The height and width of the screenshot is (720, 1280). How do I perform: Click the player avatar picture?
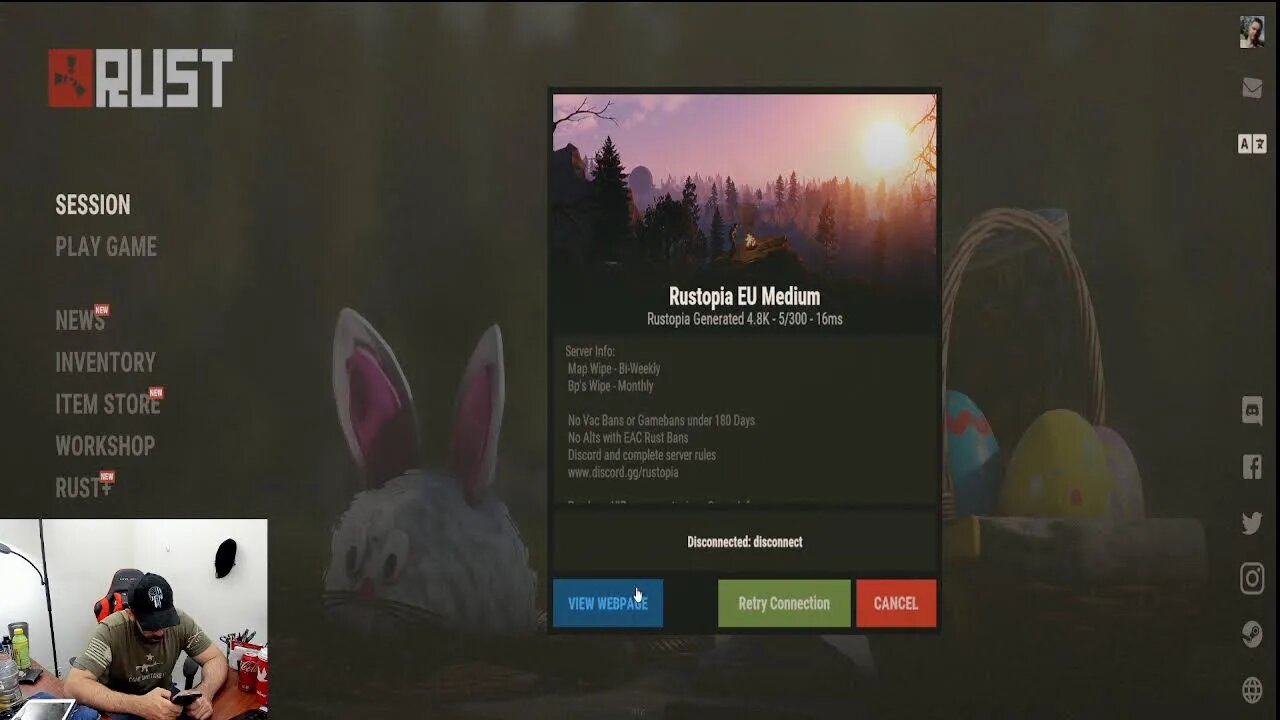click(1252, 32)
